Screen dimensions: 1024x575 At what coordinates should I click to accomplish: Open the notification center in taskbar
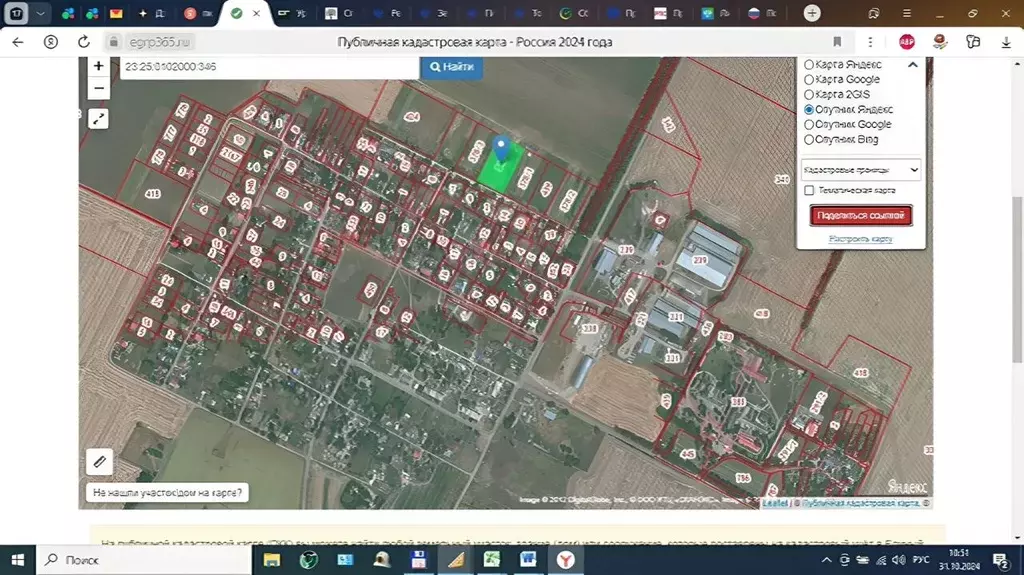(1000, 560)
